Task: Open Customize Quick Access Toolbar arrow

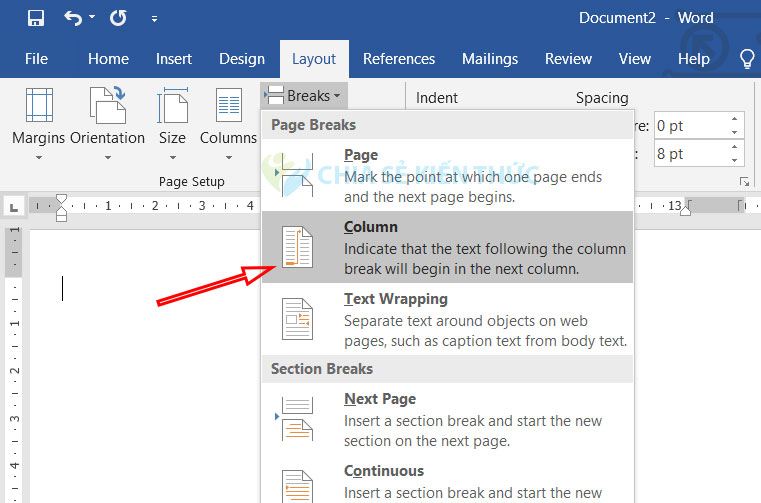Action: (x=153, y=19)
